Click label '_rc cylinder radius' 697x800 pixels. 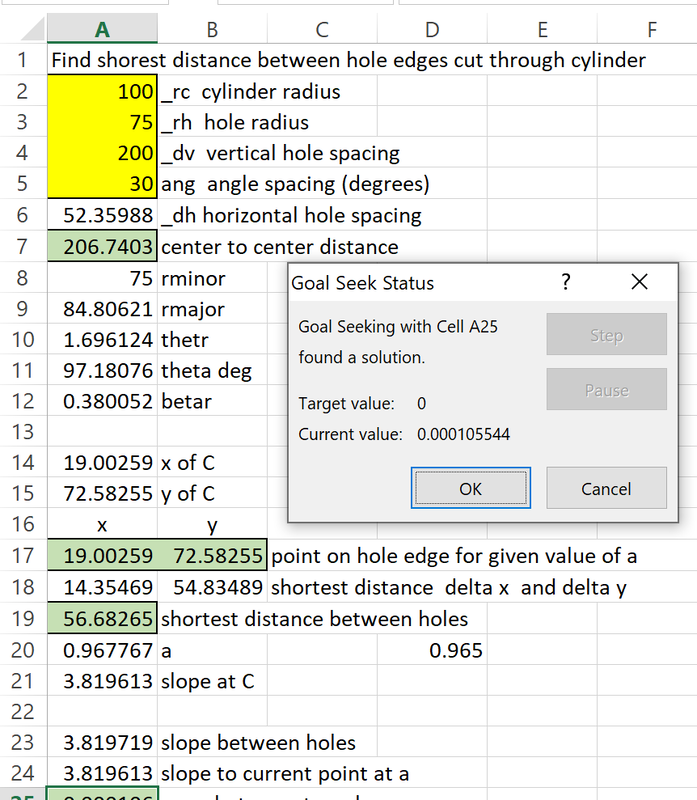251,92
